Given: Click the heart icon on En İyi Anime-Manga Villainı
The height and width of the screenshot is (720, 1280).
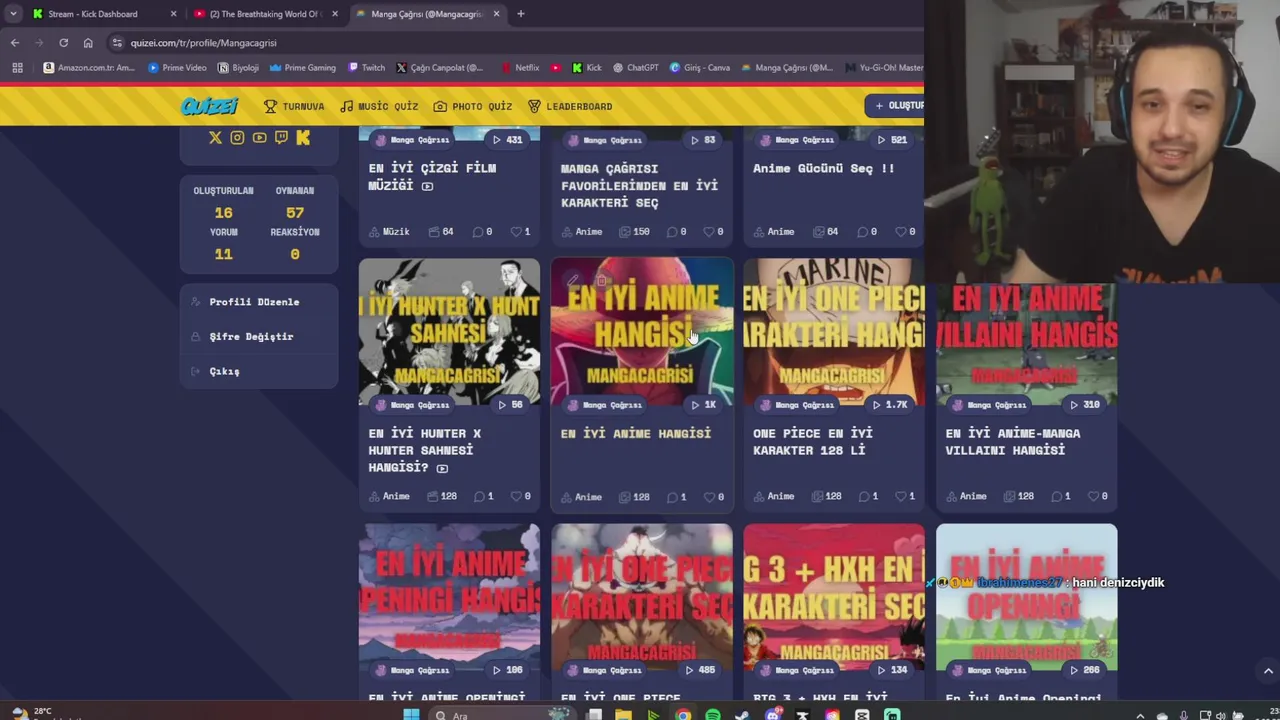Looking at the screenshot, I should coord(1092,496).
